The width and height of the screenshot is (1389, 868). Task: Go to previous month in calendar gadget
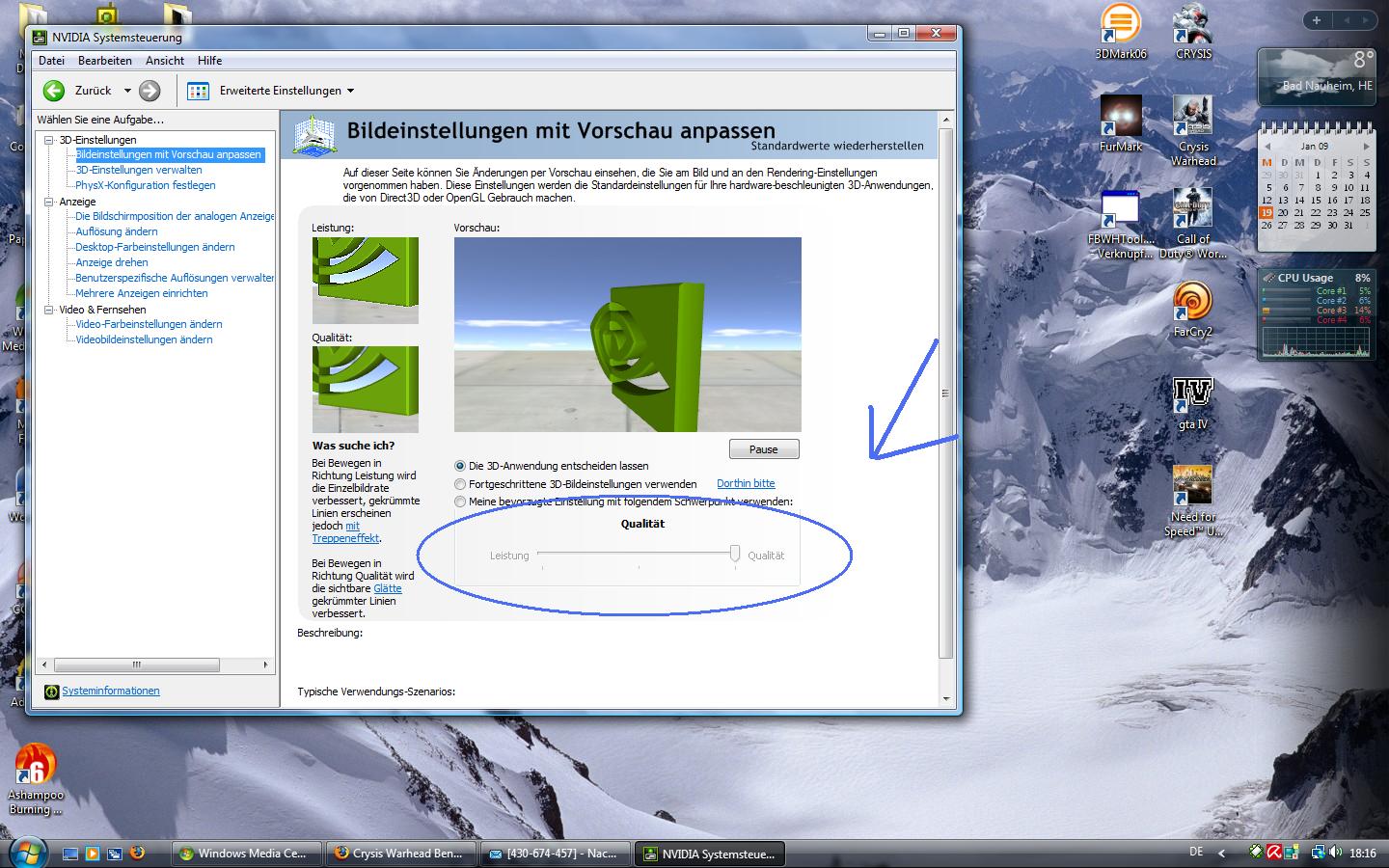[x=1266, y=147]
